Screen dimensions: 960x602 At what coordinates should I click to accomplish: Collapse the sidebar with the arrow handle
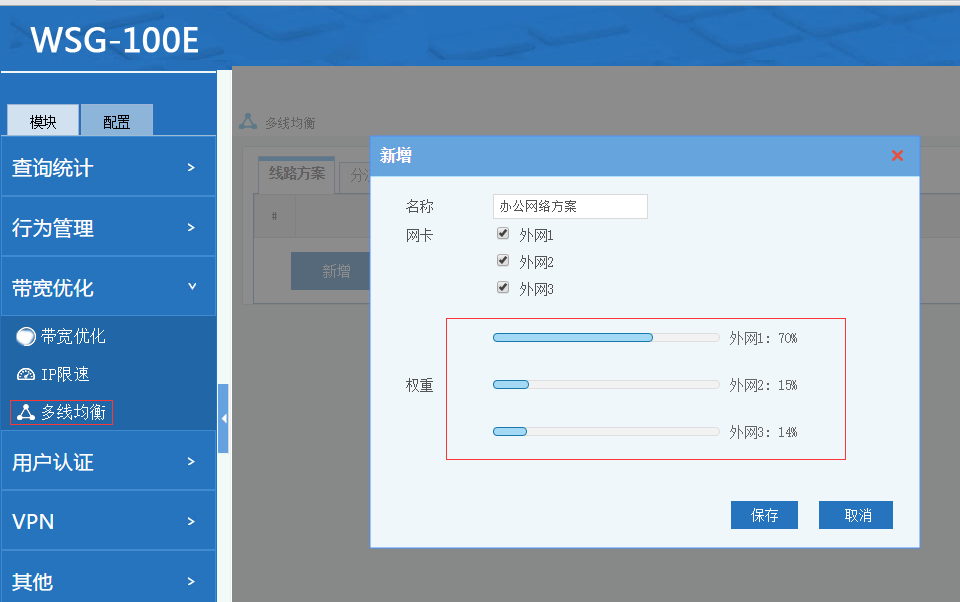click(x=223, y=418)
